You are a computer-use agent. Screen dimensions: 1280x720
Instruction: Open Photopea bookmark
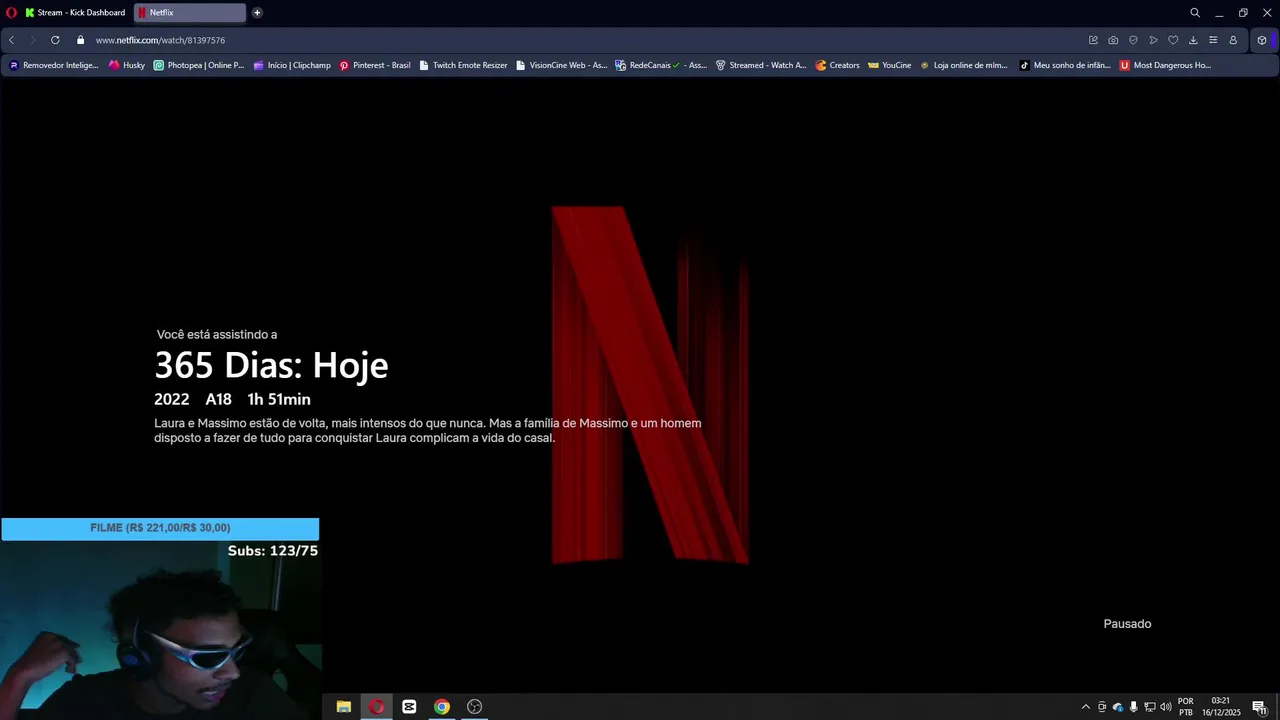tap(199, 65)
